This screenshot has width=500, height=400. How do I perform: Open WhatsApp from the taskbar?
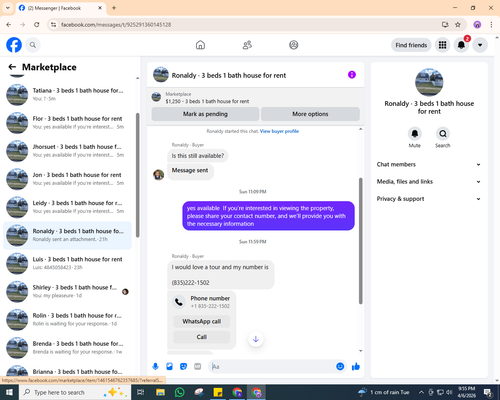[x=180, y=392]
